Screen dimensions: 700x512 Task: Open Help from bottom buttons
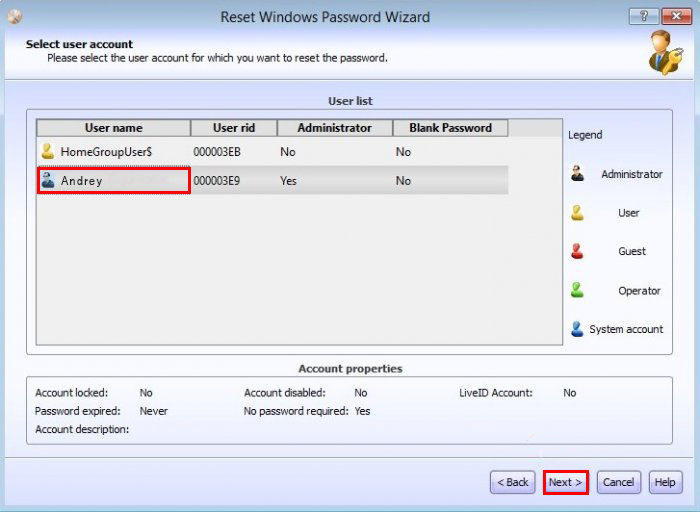(665, 482)
